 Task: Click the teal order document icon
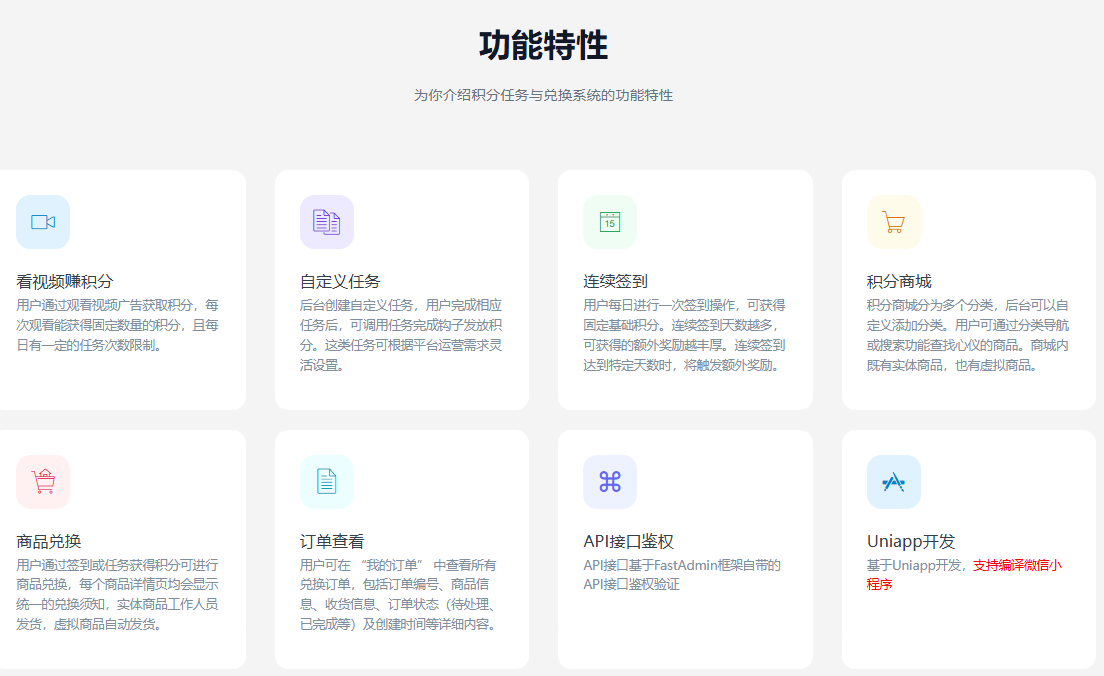pyautogui.click(x=326, y=482)
